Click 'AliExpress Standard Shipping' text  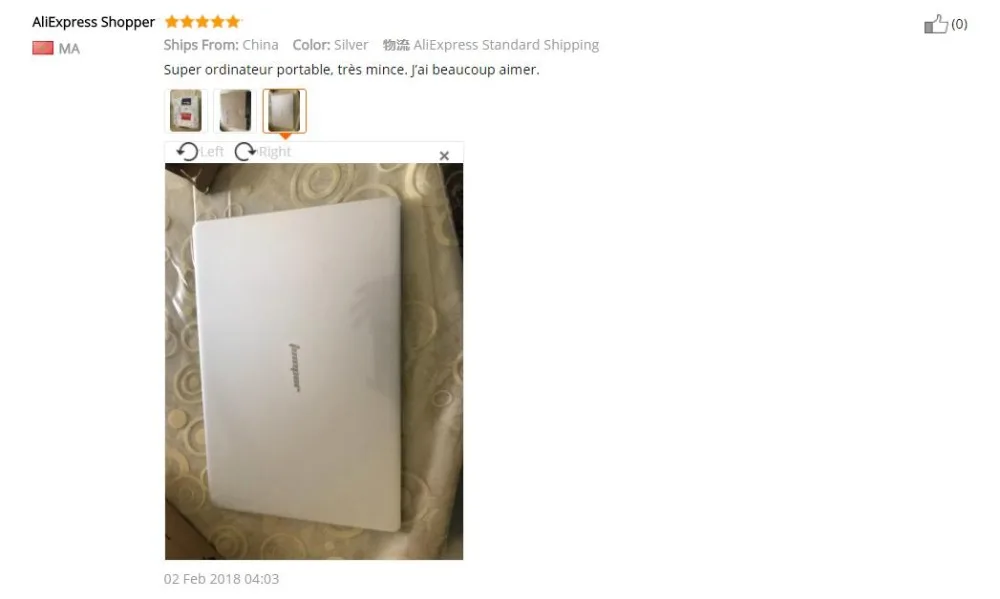[x=506, y=45]
